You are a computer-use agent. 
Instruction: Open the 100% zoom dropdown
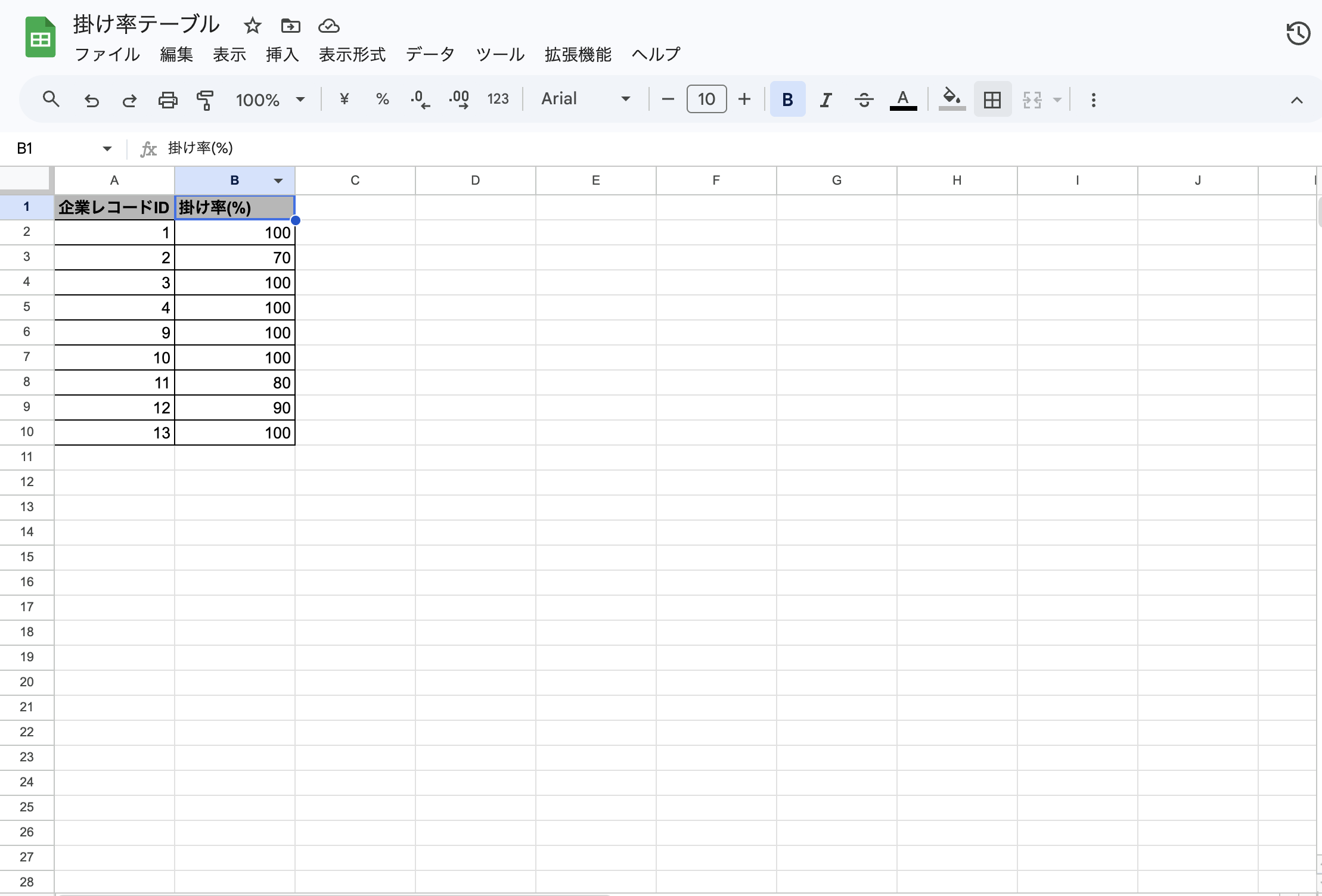click(x=270, y=99)
